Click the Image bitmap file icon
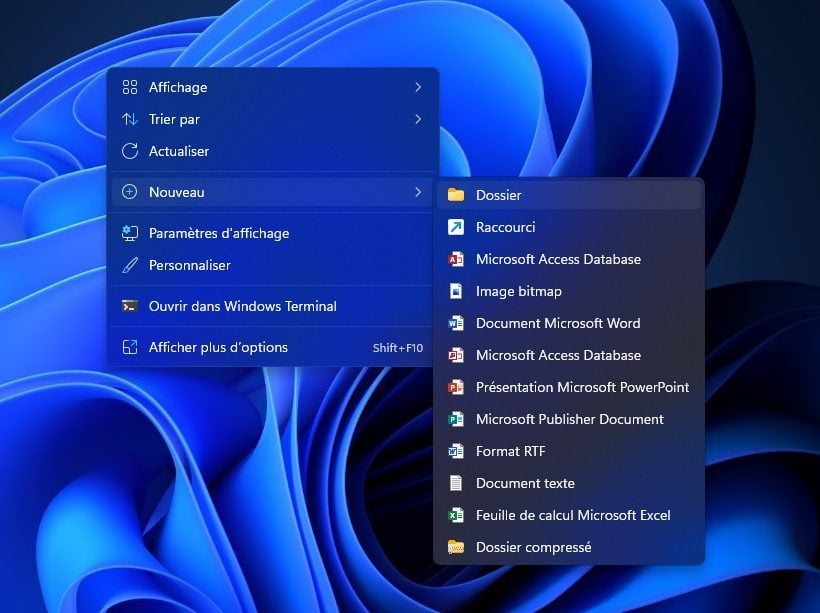 click(x=456, y=291)
